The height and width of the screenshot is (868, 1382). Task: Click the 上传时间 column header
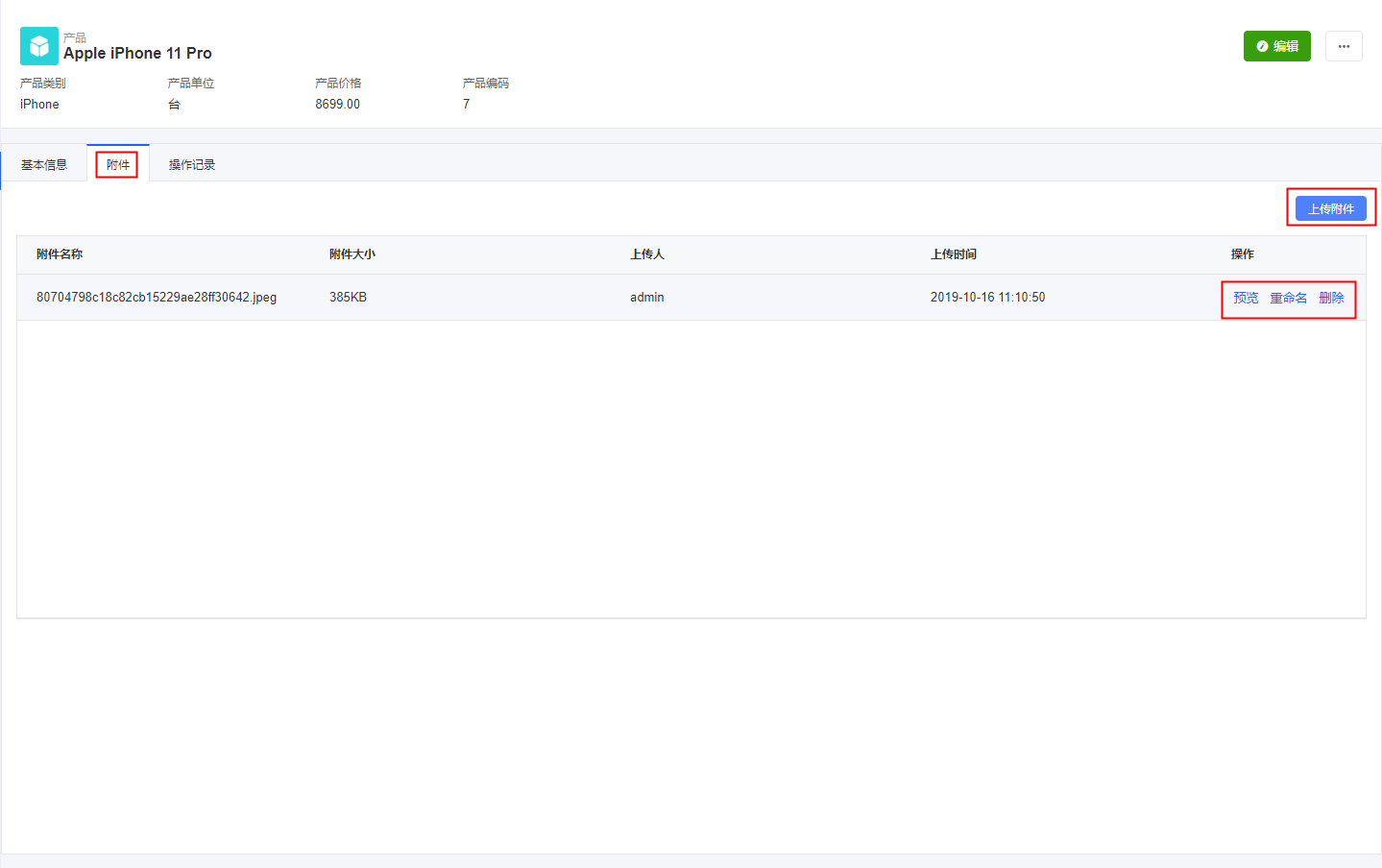tap(954, 254)
